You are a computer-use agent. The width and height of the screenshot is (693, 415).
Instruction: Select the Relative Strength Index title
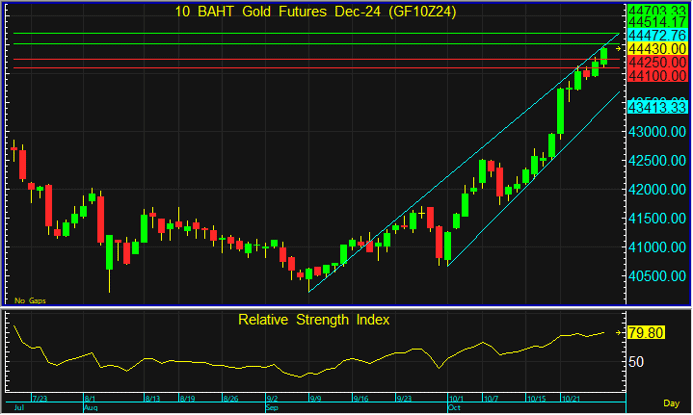pos(314,320)
